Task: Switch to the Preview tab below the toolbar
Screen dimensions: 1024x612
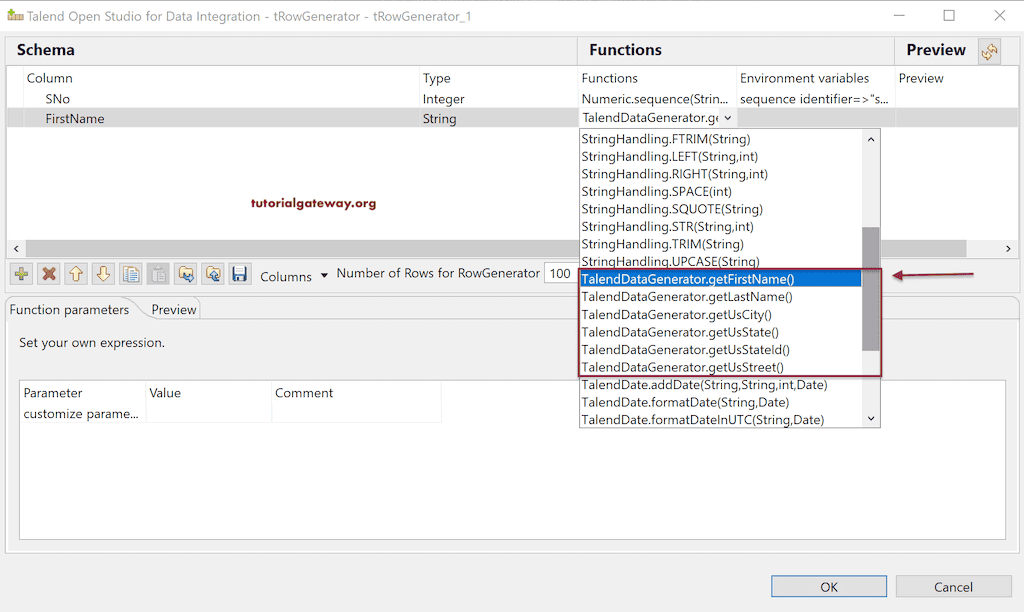Action: pyautogui.click(x=174, y=310)
